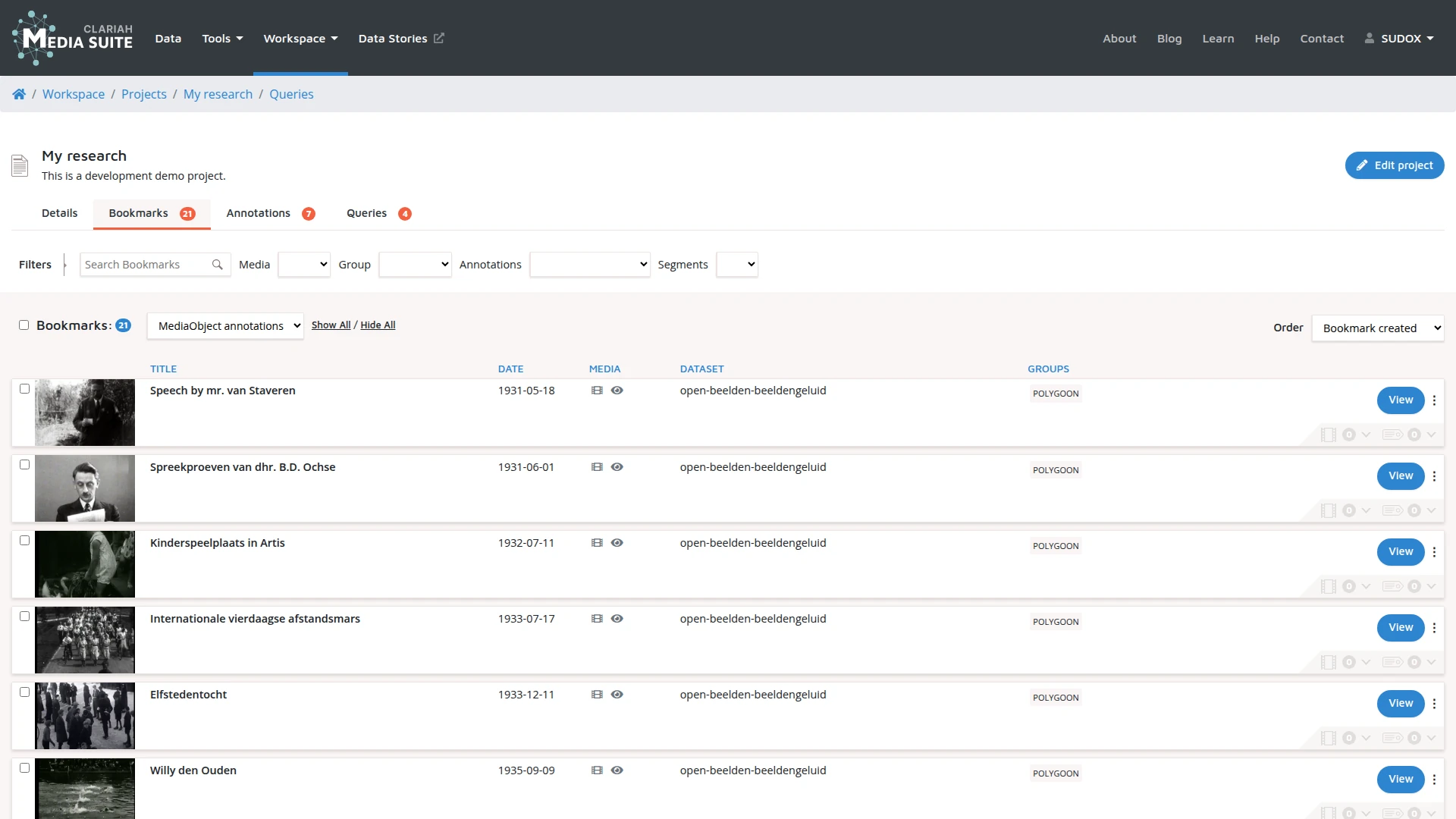Click annotation tag icon in Internationale vierdaagse row
Screen dimensions: 1456x819
click(x=1392, y=662)
